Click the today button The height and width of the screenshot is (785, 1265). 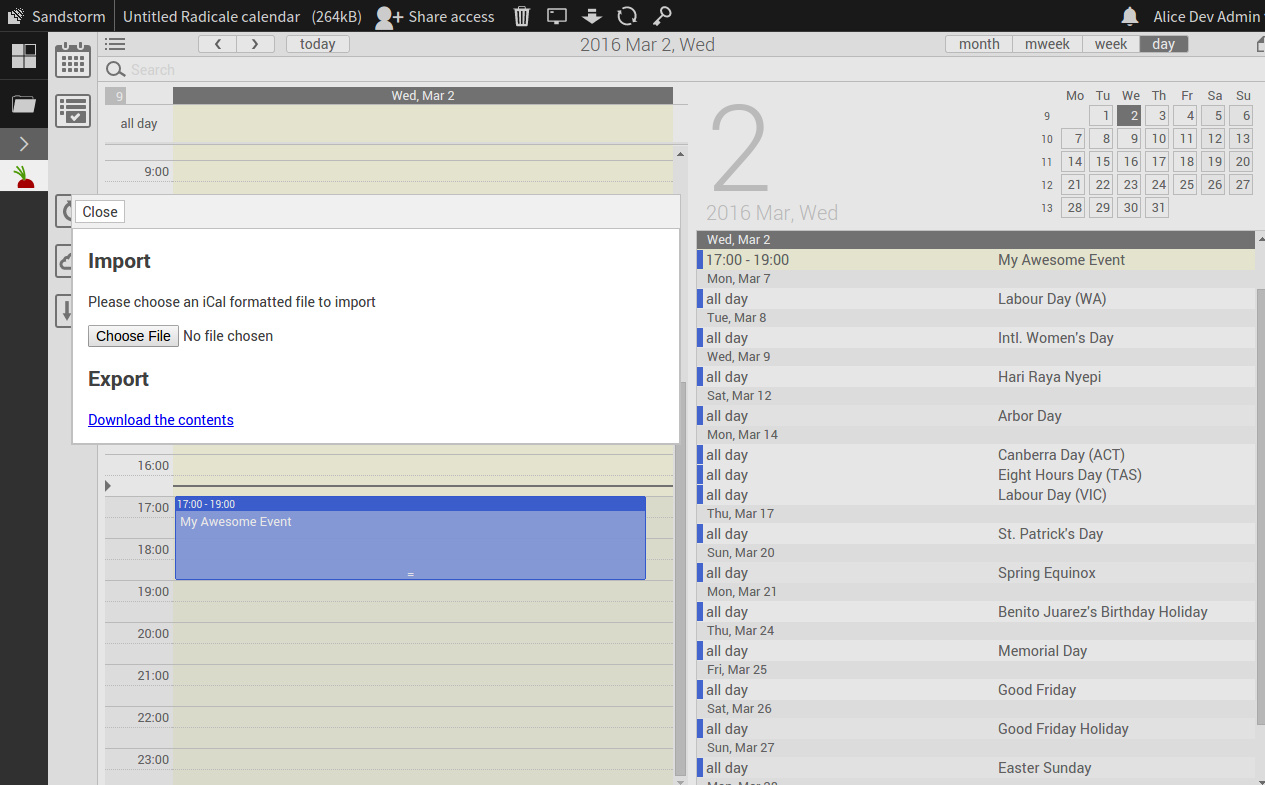[318, 44]
